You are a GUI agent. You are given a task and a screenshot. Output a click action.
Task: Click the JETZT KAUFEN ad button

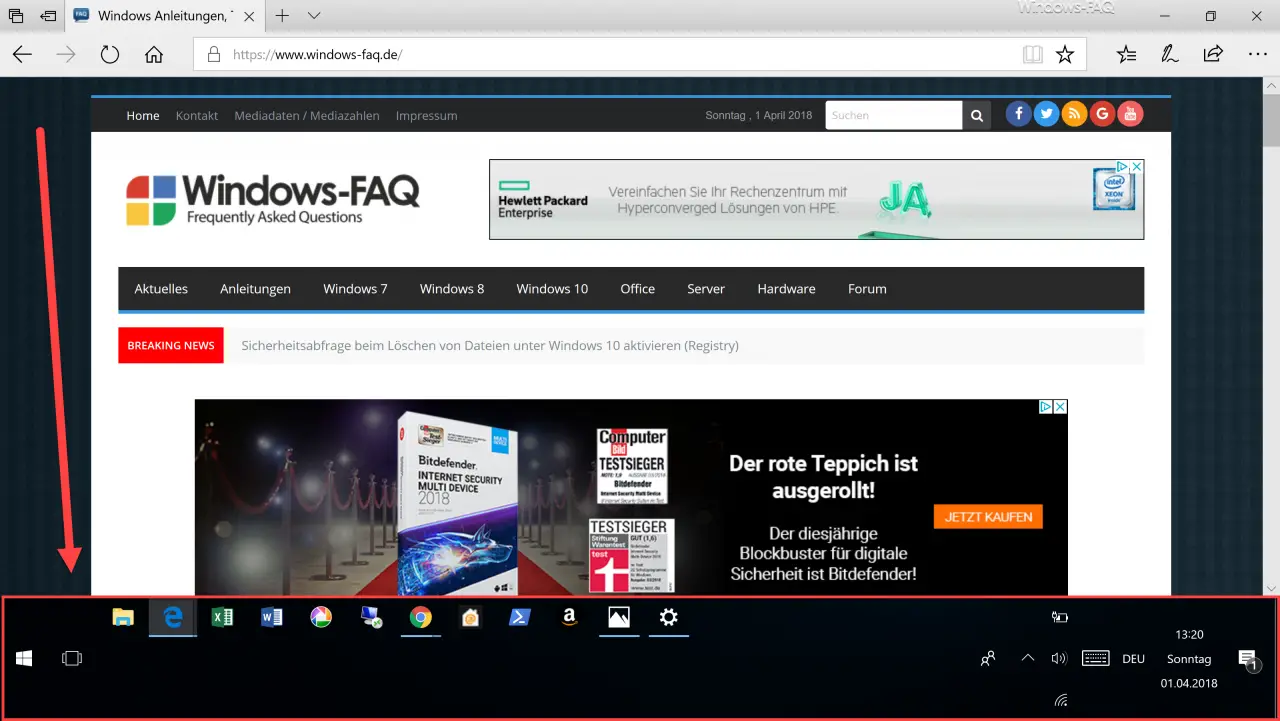coord(988,516)
